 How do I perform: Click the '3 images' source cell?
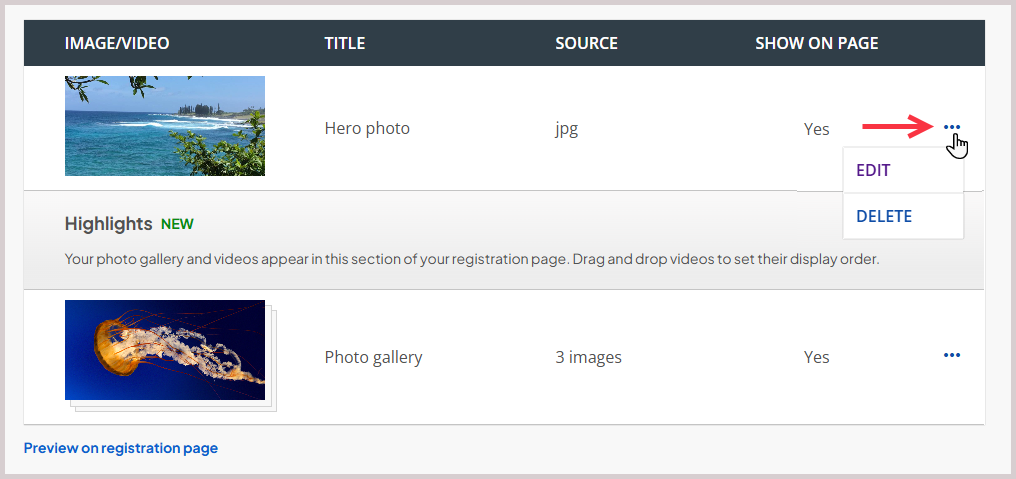pyautogui.click(x=588, y=357)
